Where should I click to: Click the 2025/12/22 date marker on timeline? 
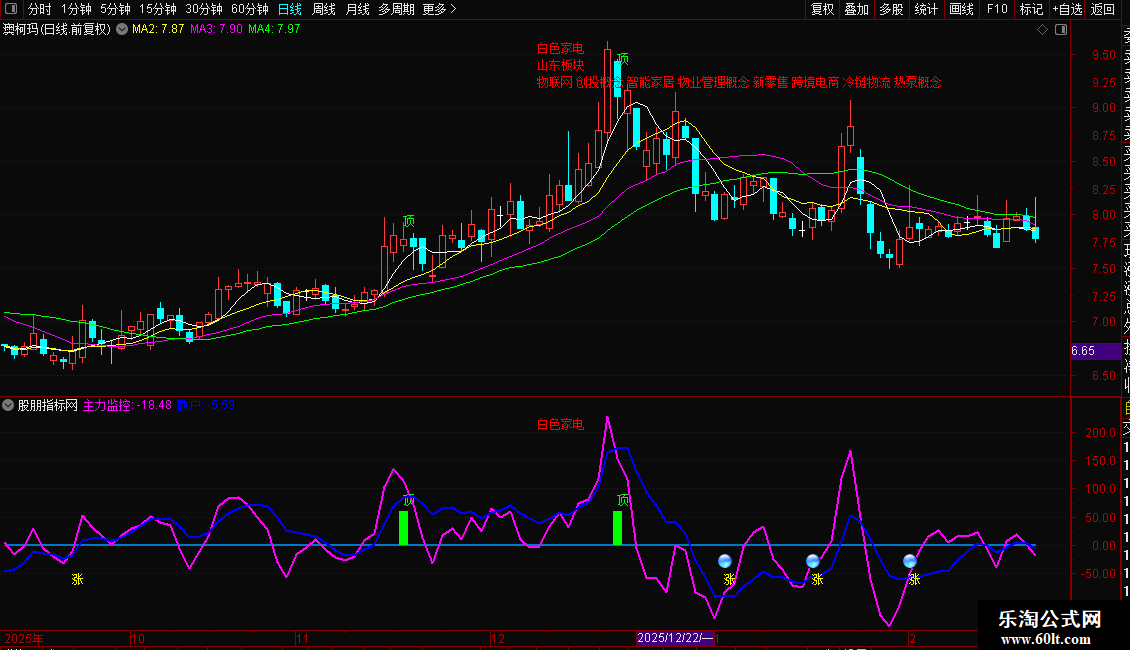tap(675, 638)
